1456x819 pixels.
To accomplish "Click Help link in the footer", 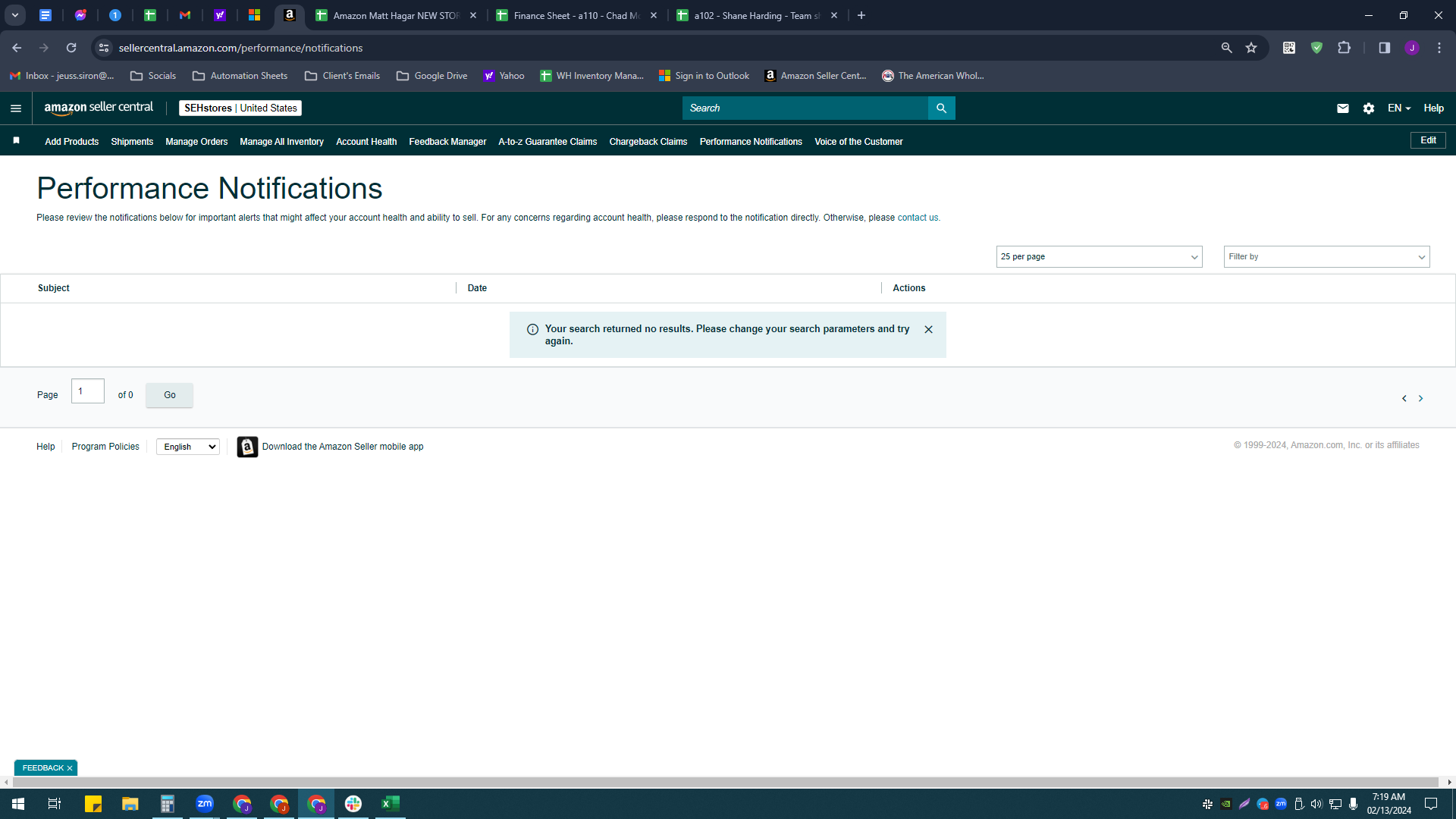I will (45, 447).
